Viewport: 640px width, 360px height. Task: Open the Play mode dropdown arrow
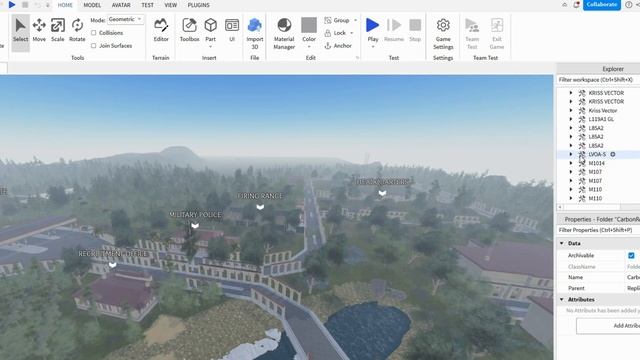[x=373, y=47]
